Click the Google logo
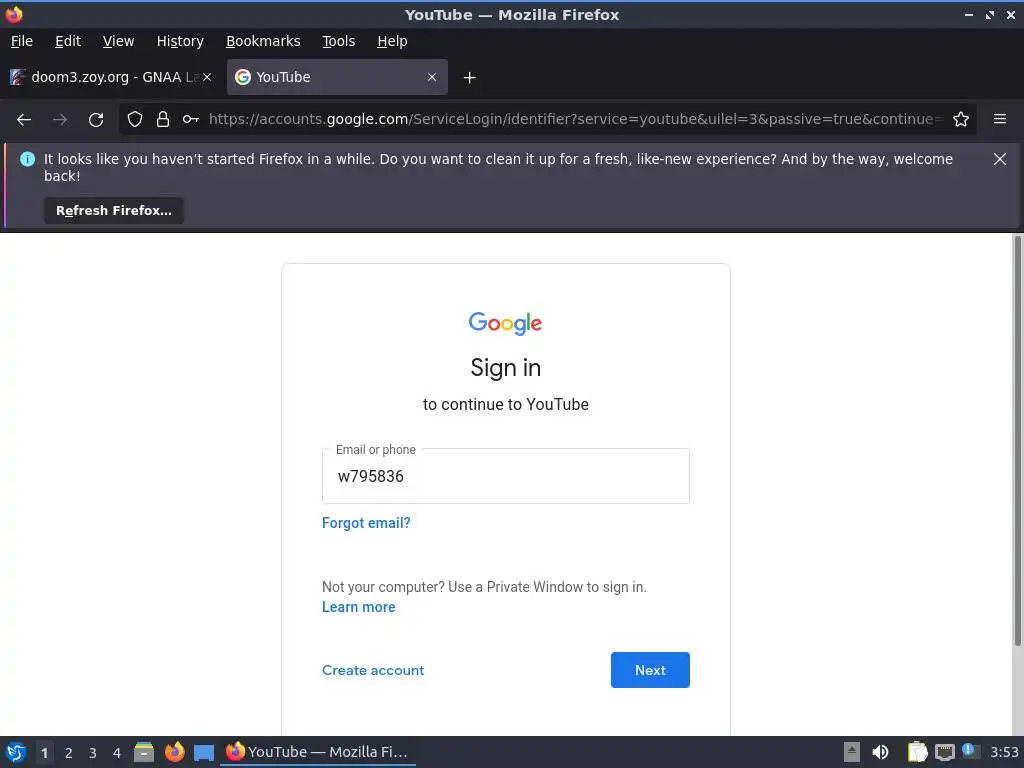This screenshot has width=1024, height=768. pos(505,323)
